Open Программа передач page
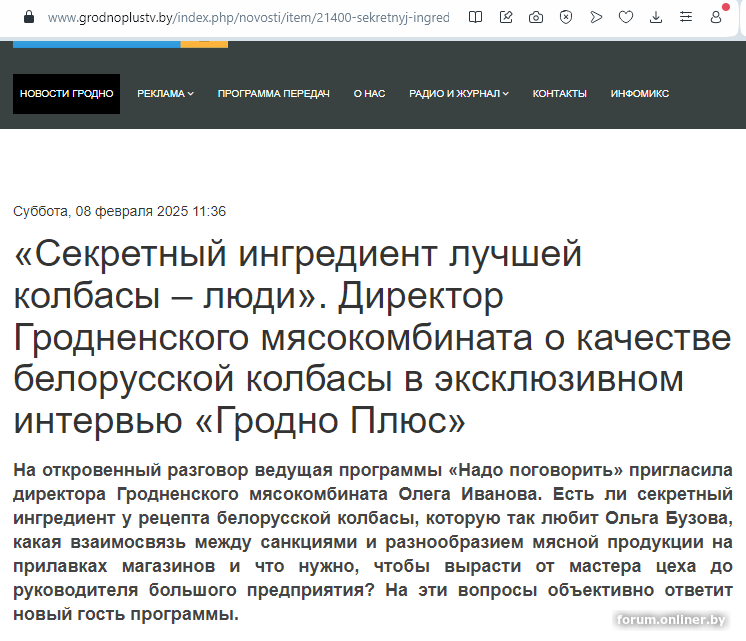 (x=274, y=94)
